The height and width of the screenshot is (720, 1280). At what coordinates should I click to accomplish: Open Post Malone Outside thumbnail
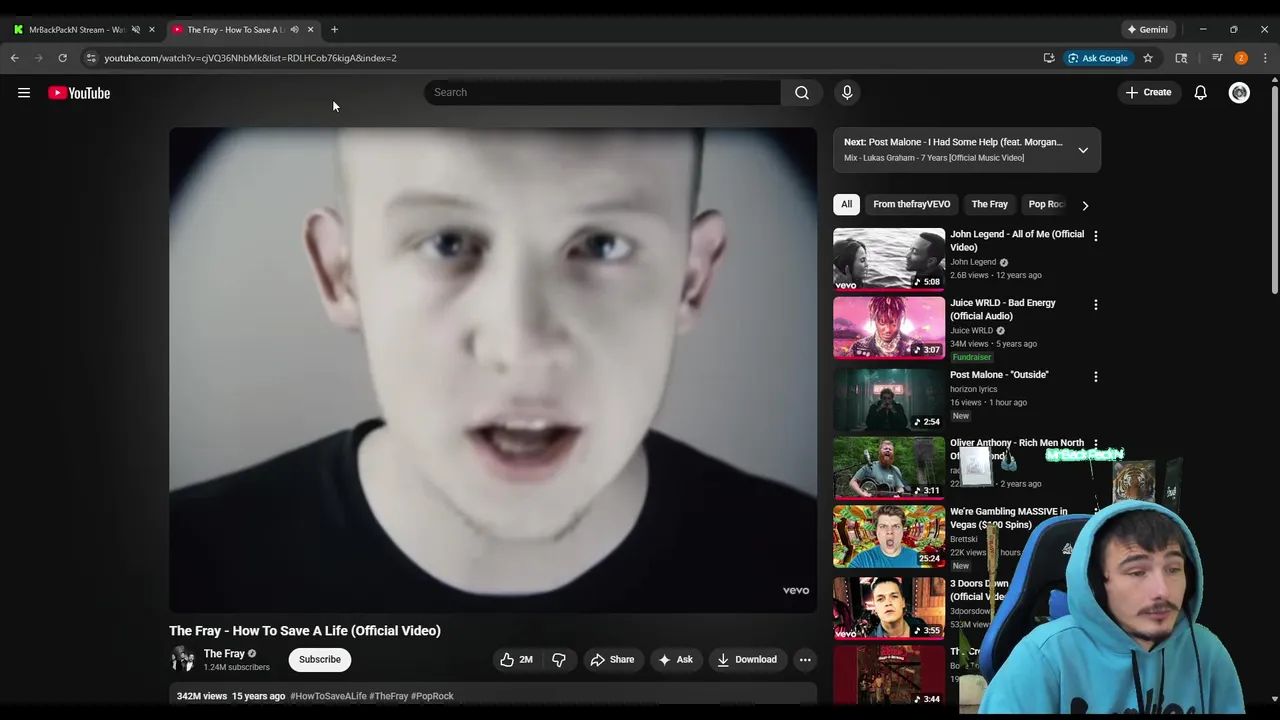coord(889,398)
